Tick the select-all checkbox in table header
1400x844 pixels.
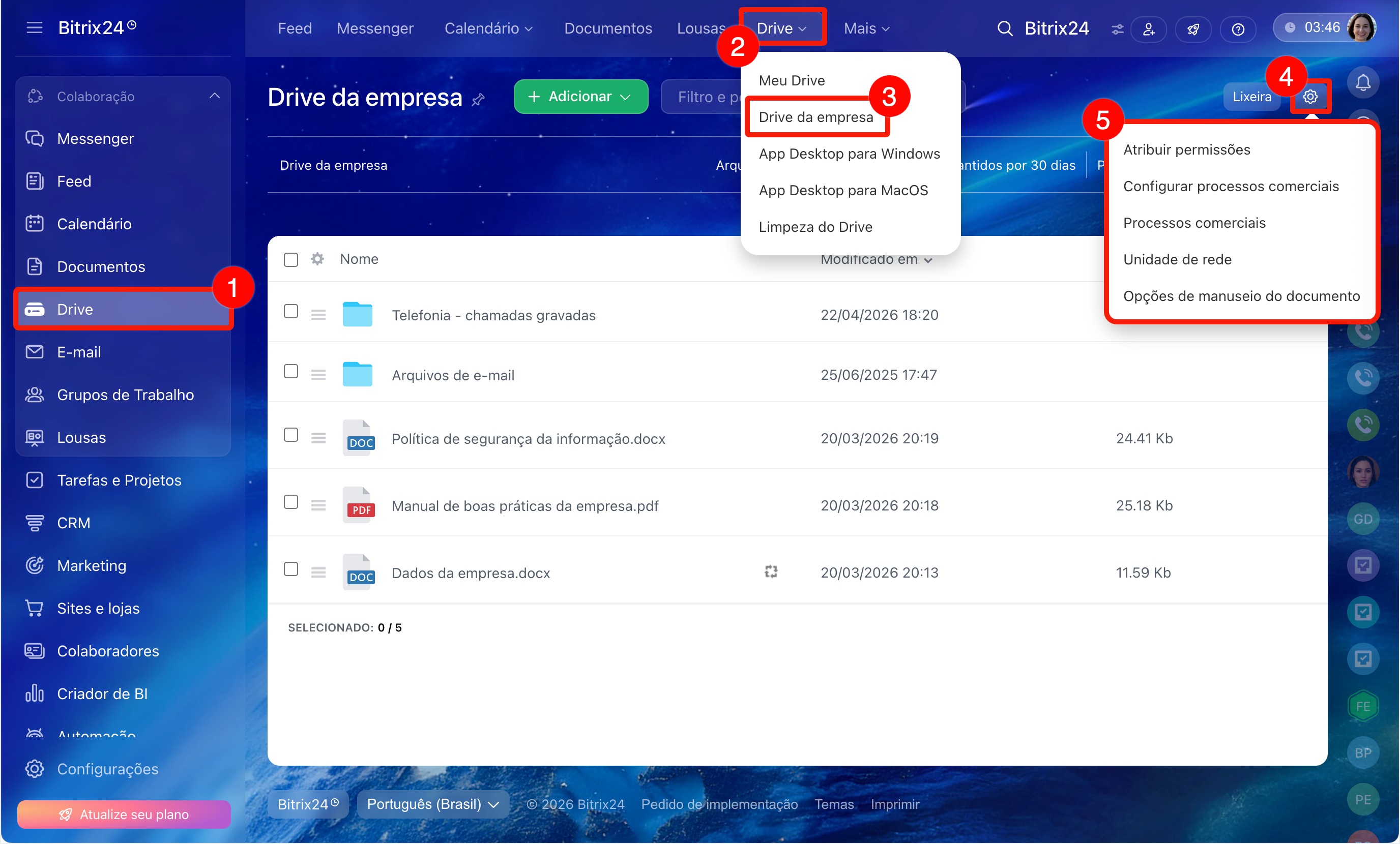click(291, 260)
